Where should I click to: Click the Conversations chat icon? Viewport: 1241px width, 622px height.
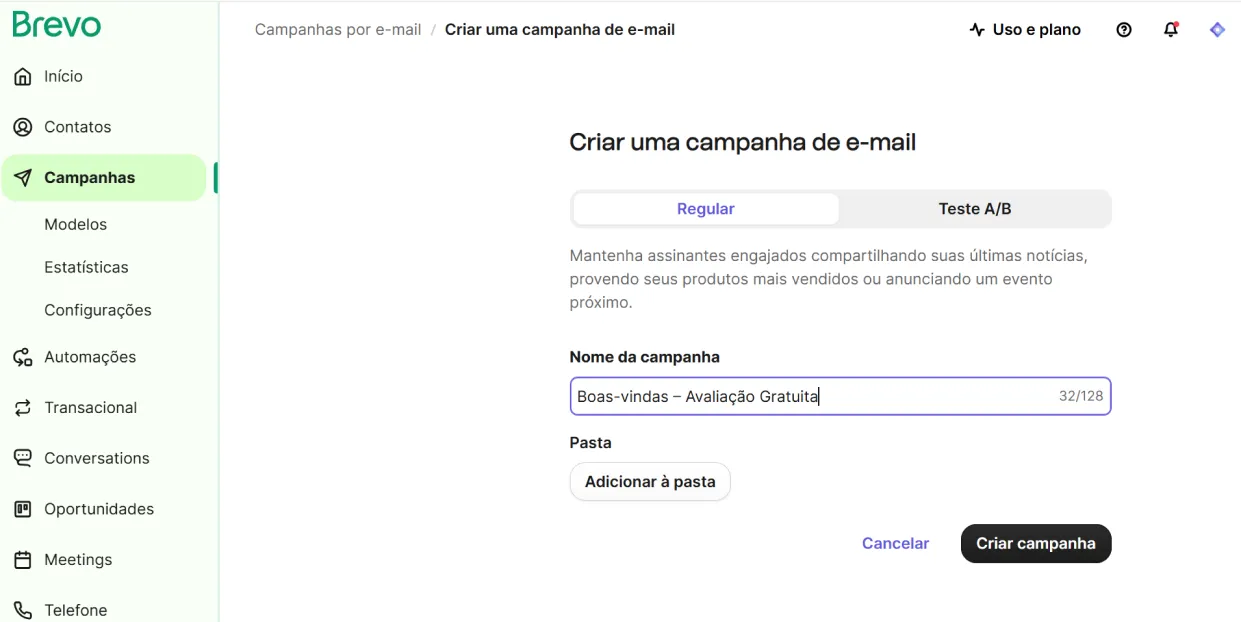coord(23,458)
